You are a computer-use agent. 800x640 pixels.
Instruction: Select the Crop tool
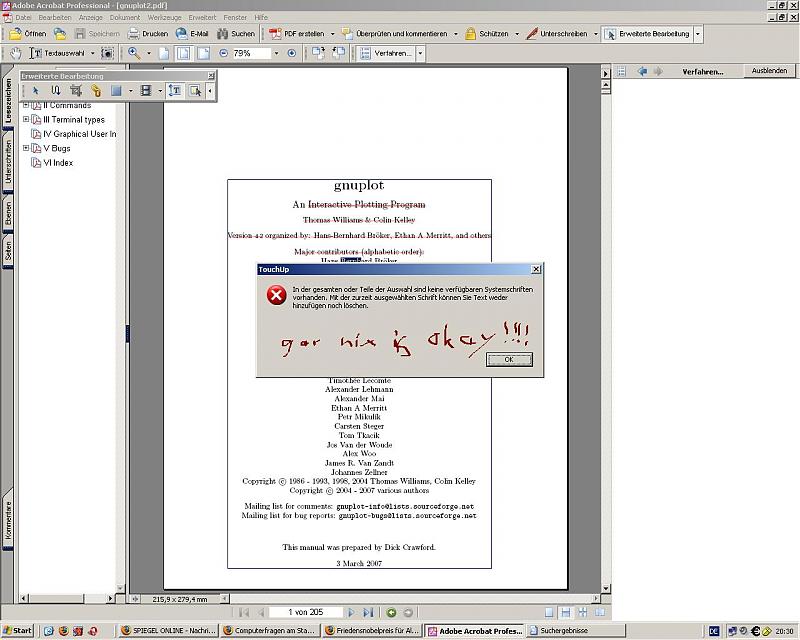pyautogui.click(x=76, y=91)
